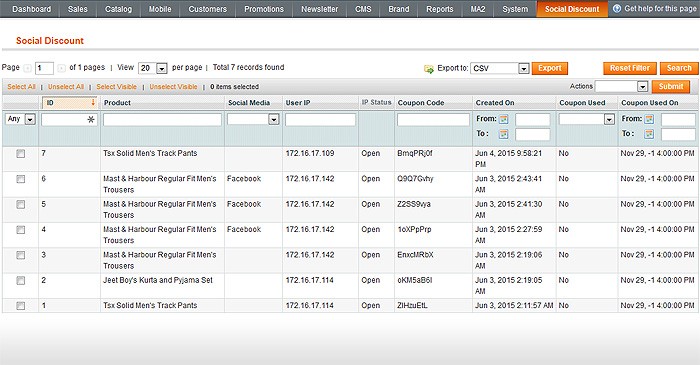Click the Unselect Visible link
The image size is (700, 365).
(173, 87)
